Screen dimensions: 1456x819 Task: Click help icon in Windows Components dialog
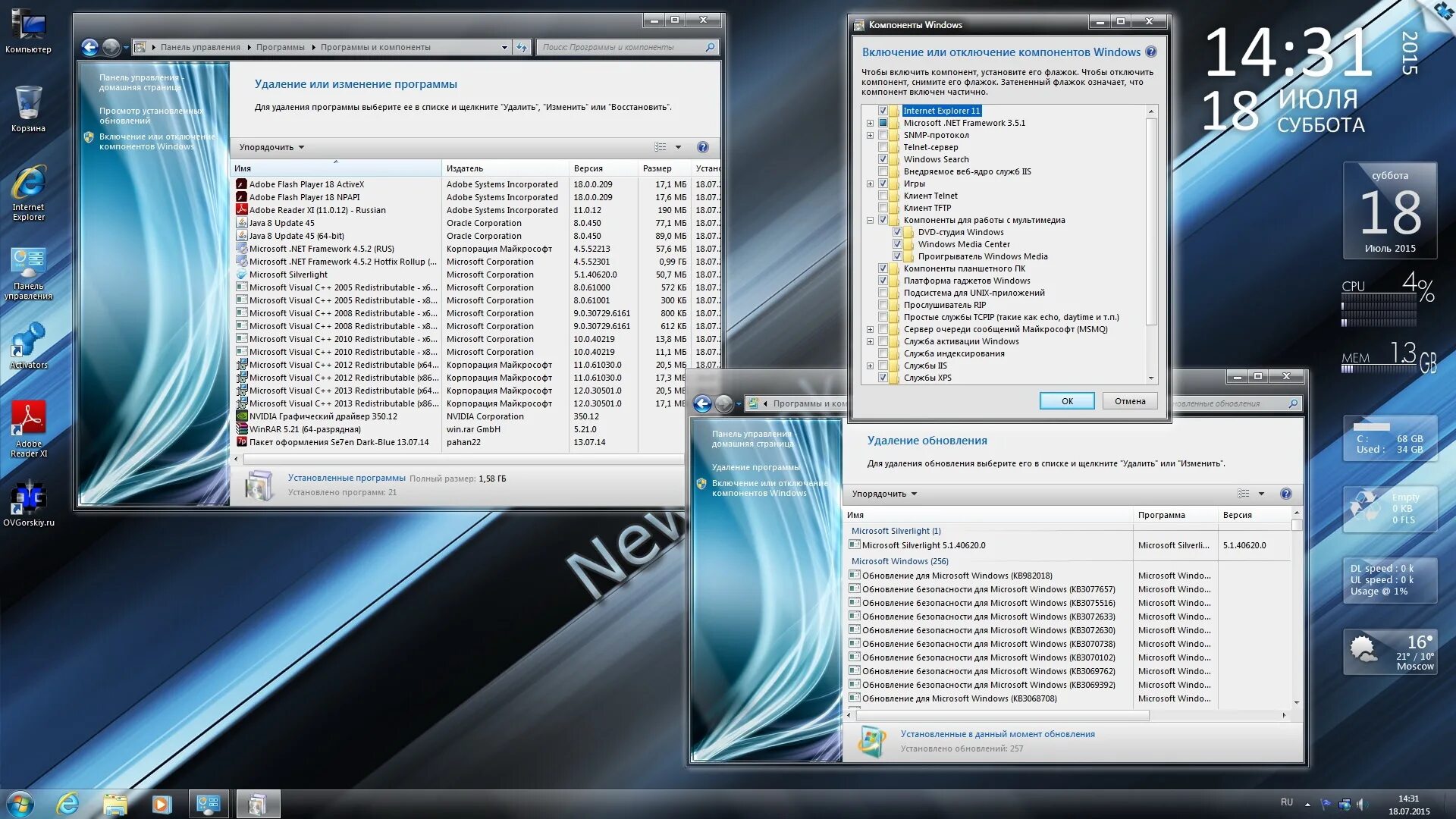pos(1150,52)
